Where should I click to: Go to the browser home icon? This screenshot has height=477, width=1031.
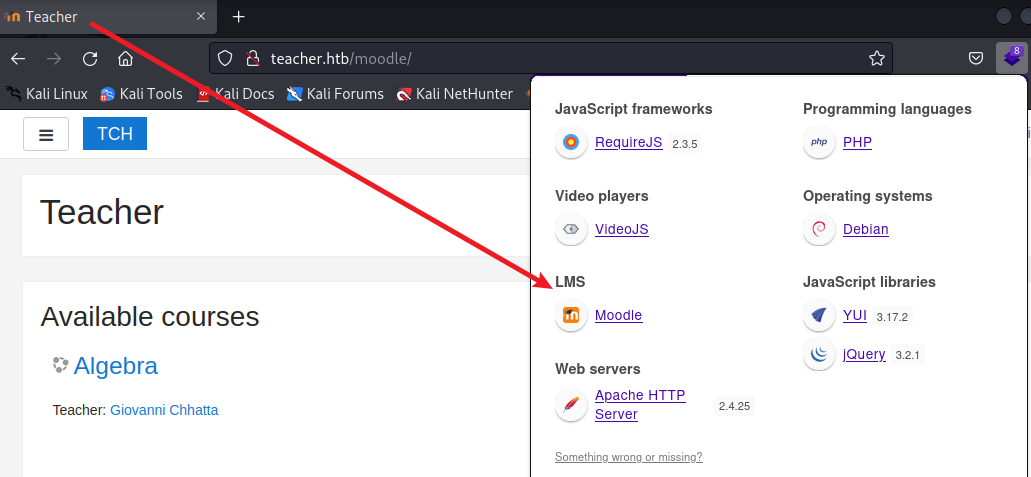pyautogui.click(x=126, y=59)
